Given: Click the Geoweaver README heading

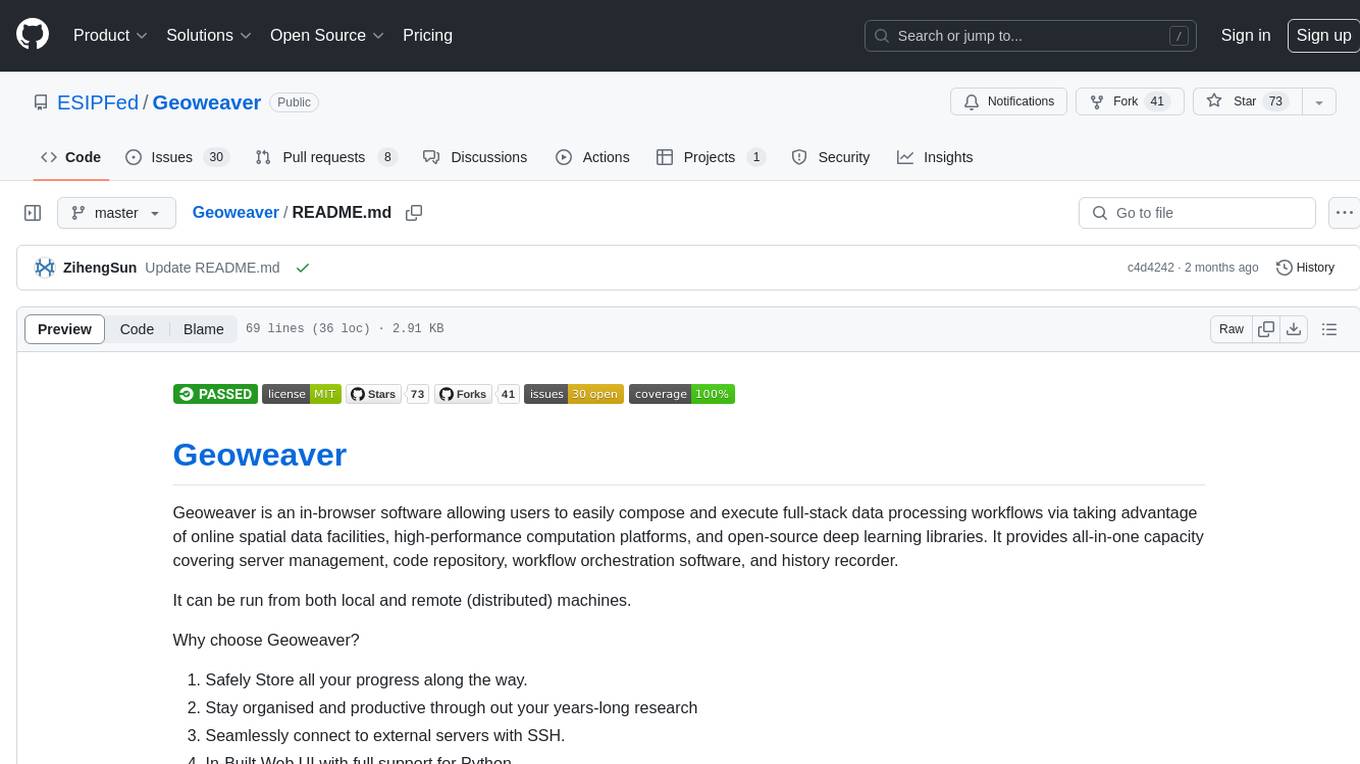Looking at the screenshot, I should (260, 454).
